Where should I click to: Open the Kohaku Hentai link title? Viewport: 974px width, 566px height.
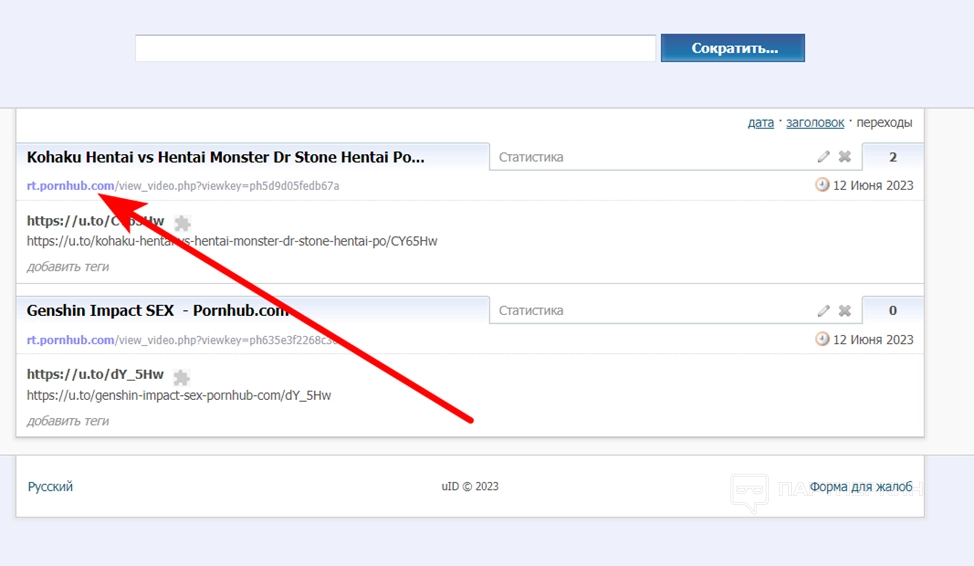point(225,157)
